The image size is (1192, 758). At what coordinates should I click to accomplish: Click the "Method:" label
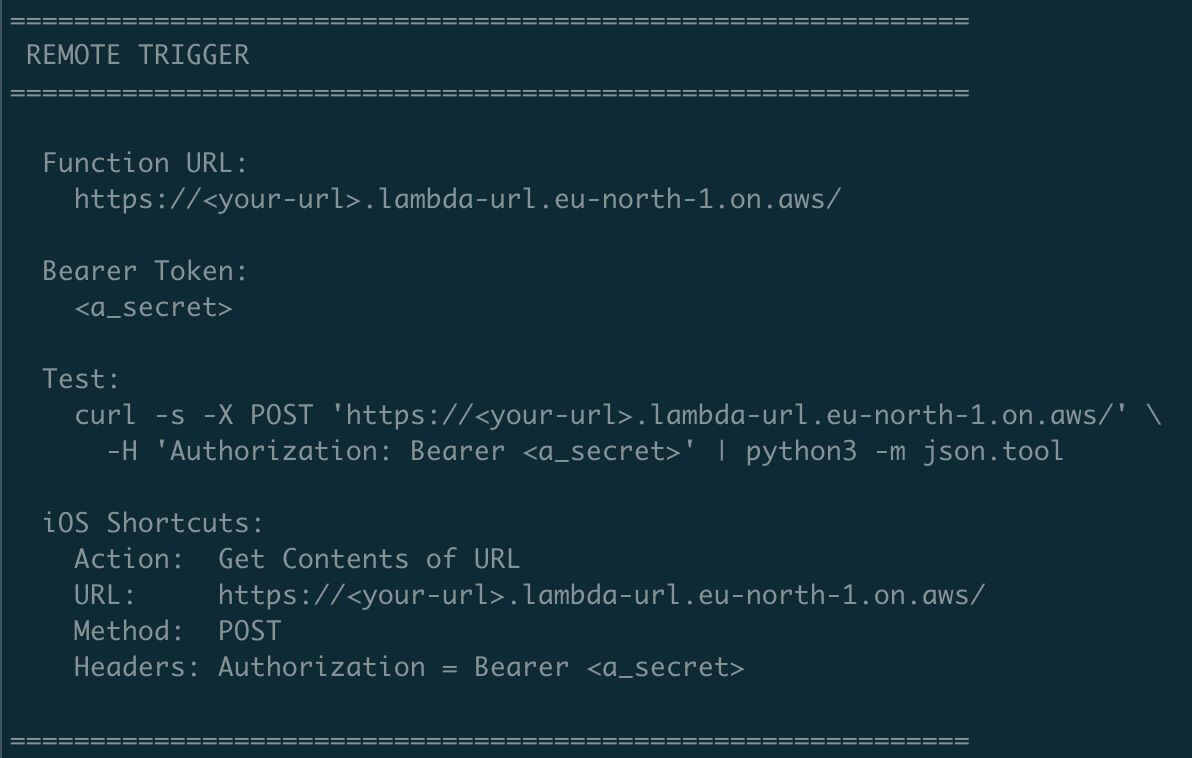[x=129, y=631]
